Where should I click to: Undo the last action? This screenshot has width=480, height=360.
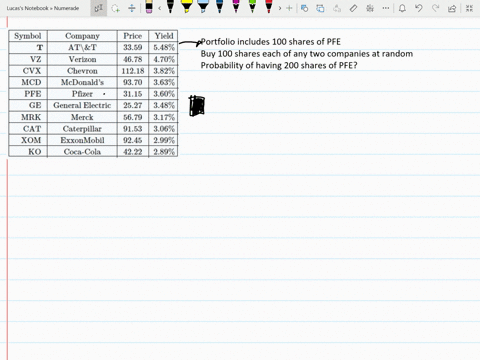pos(419,8)
